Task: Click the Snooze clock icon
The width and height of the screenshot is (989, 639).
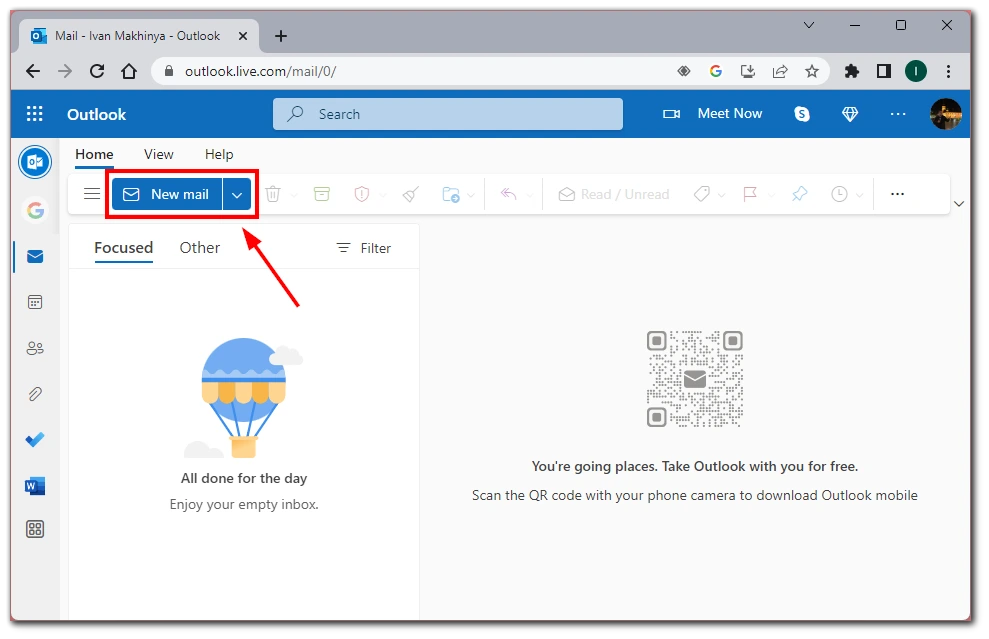Action: pyautogui.click(x=839, y=194)
